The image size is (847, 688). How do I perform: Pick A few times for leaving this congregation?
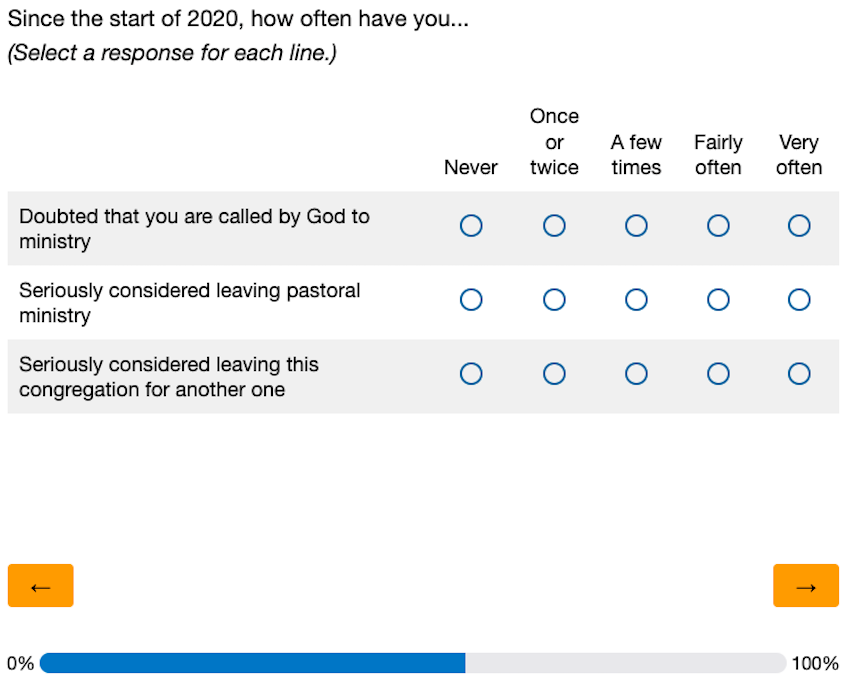click(x=636, y=374)
